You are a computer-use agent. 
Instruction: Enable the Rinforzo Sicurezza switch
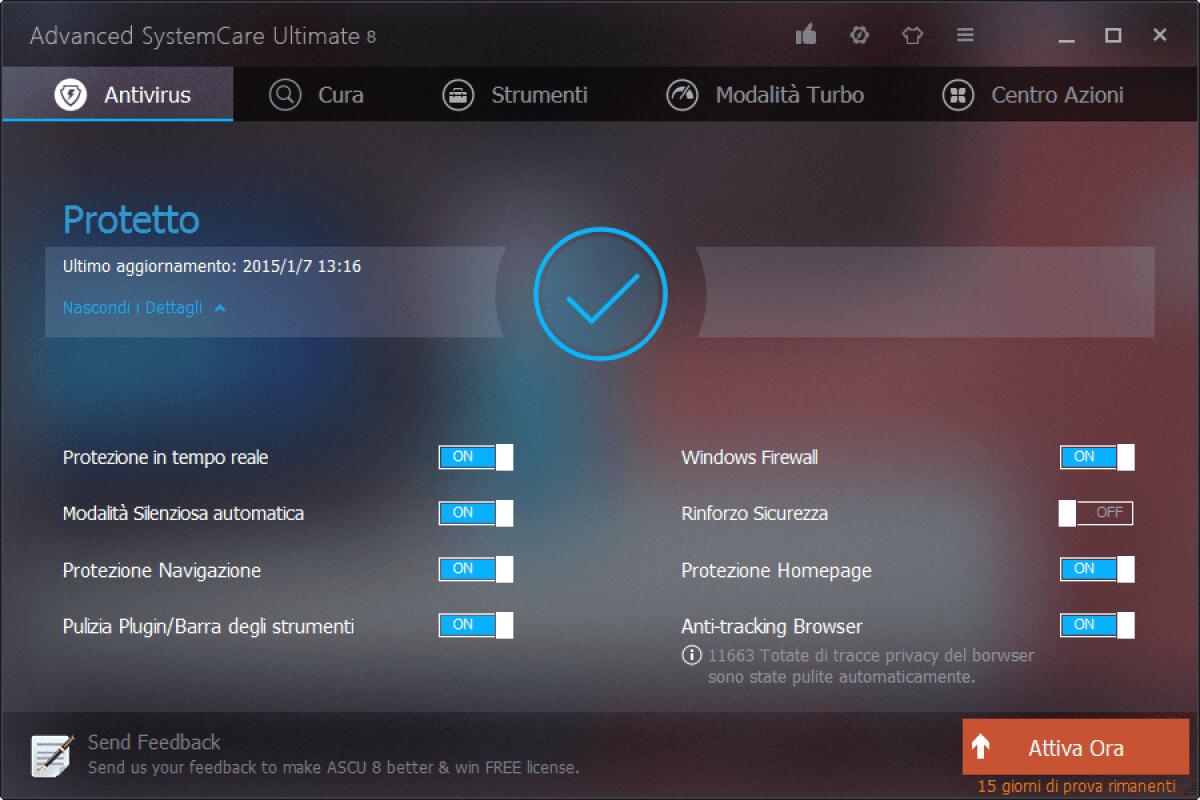click(1095, 513)
